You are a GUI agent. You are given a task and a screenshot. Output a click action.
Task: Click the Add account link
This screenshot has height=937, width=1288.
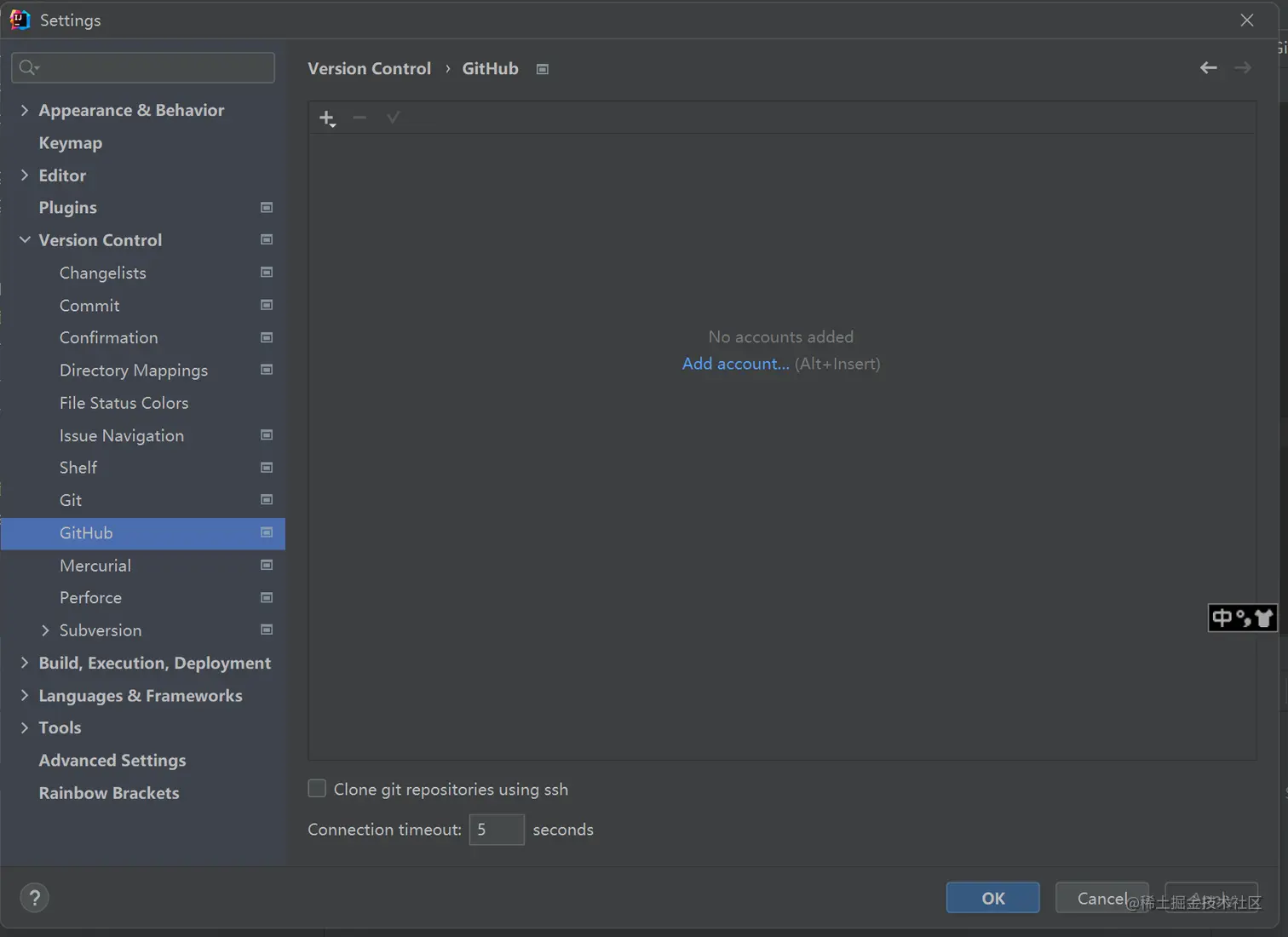(736, 364)
